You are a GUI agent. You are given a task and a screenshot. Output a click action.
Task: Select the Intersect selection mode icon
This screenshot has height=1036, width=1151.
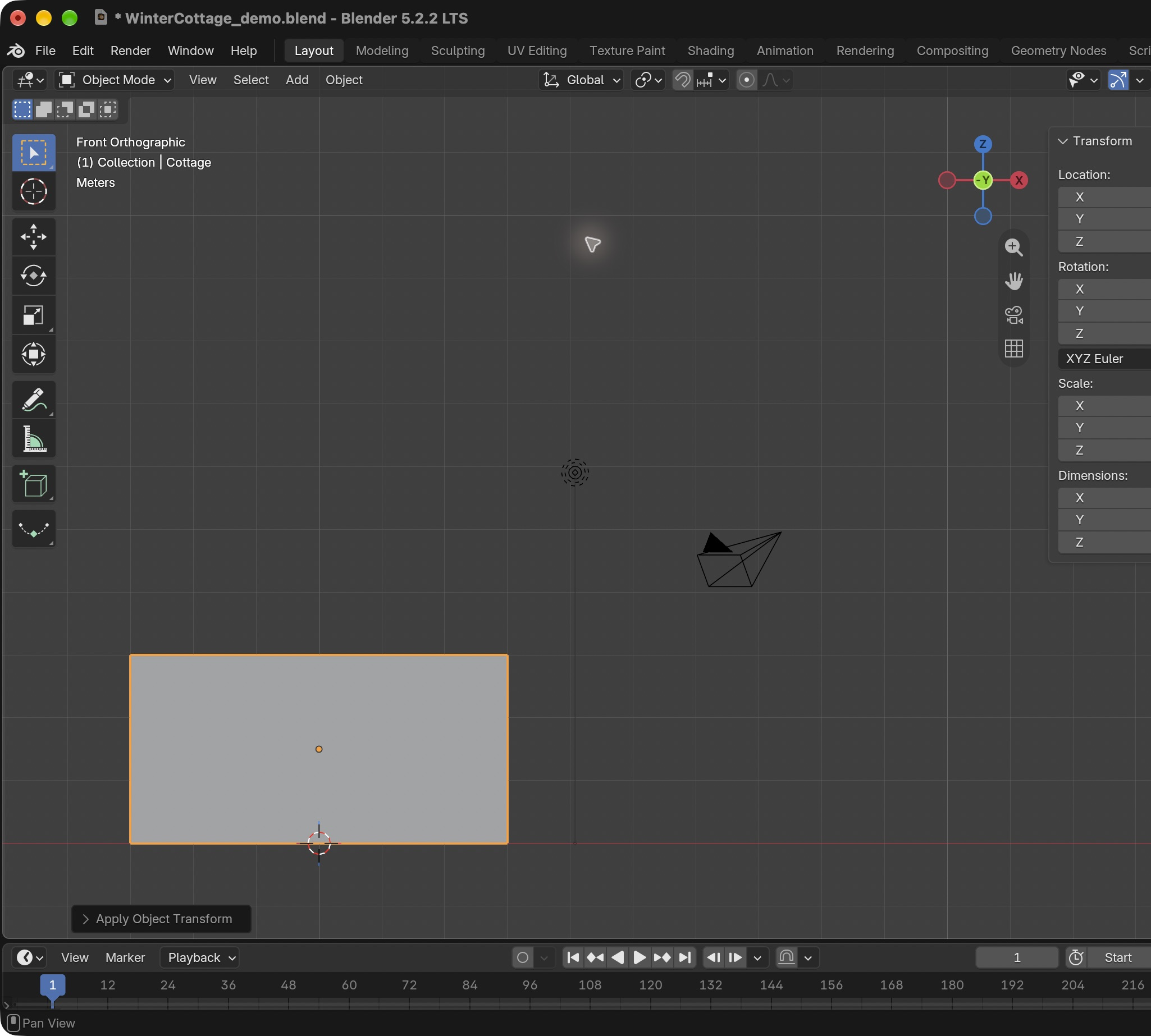tap(107, 109)
